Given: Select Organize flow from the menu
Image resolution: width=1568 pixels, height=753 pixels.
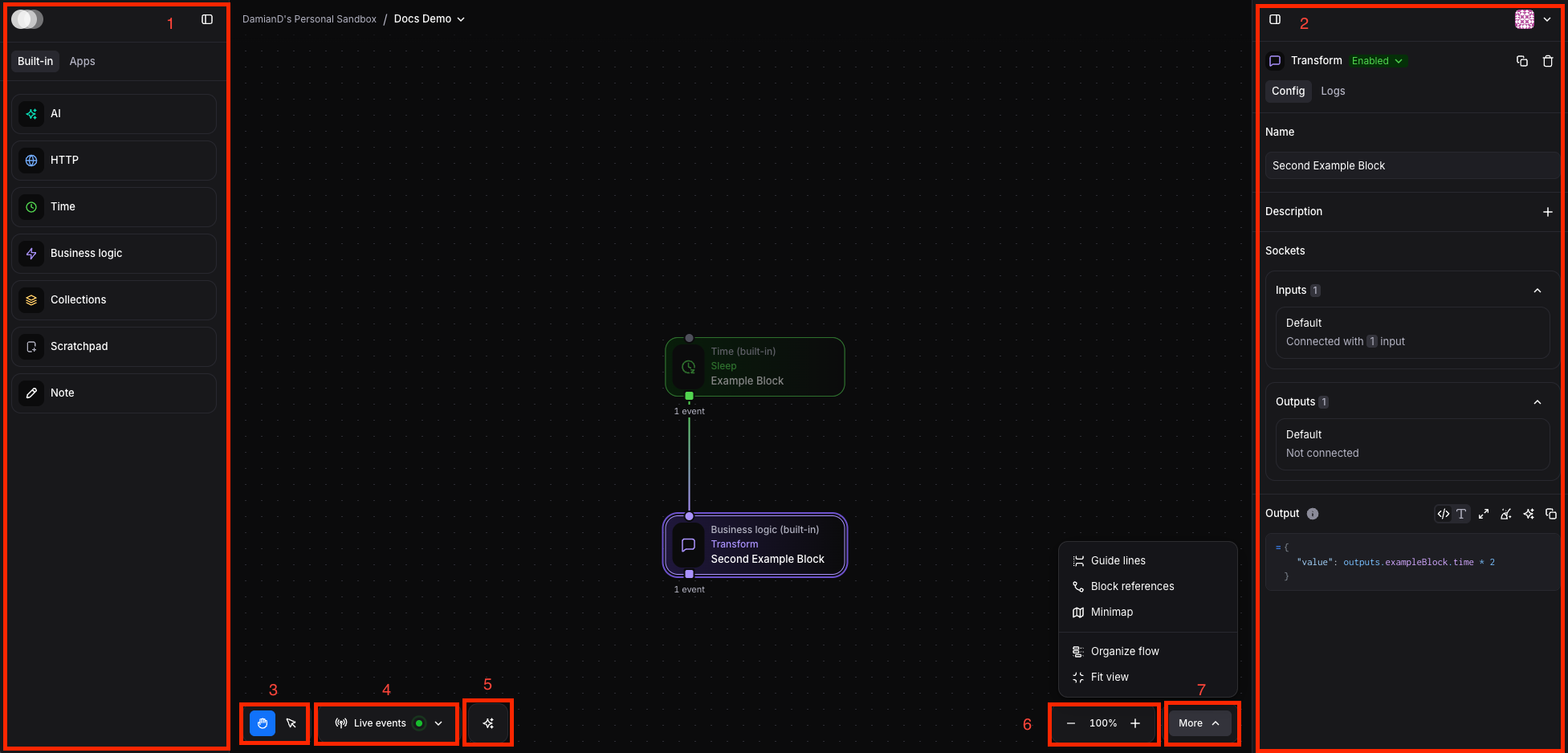Looking at the screenshot, I should click(1124, 651).
